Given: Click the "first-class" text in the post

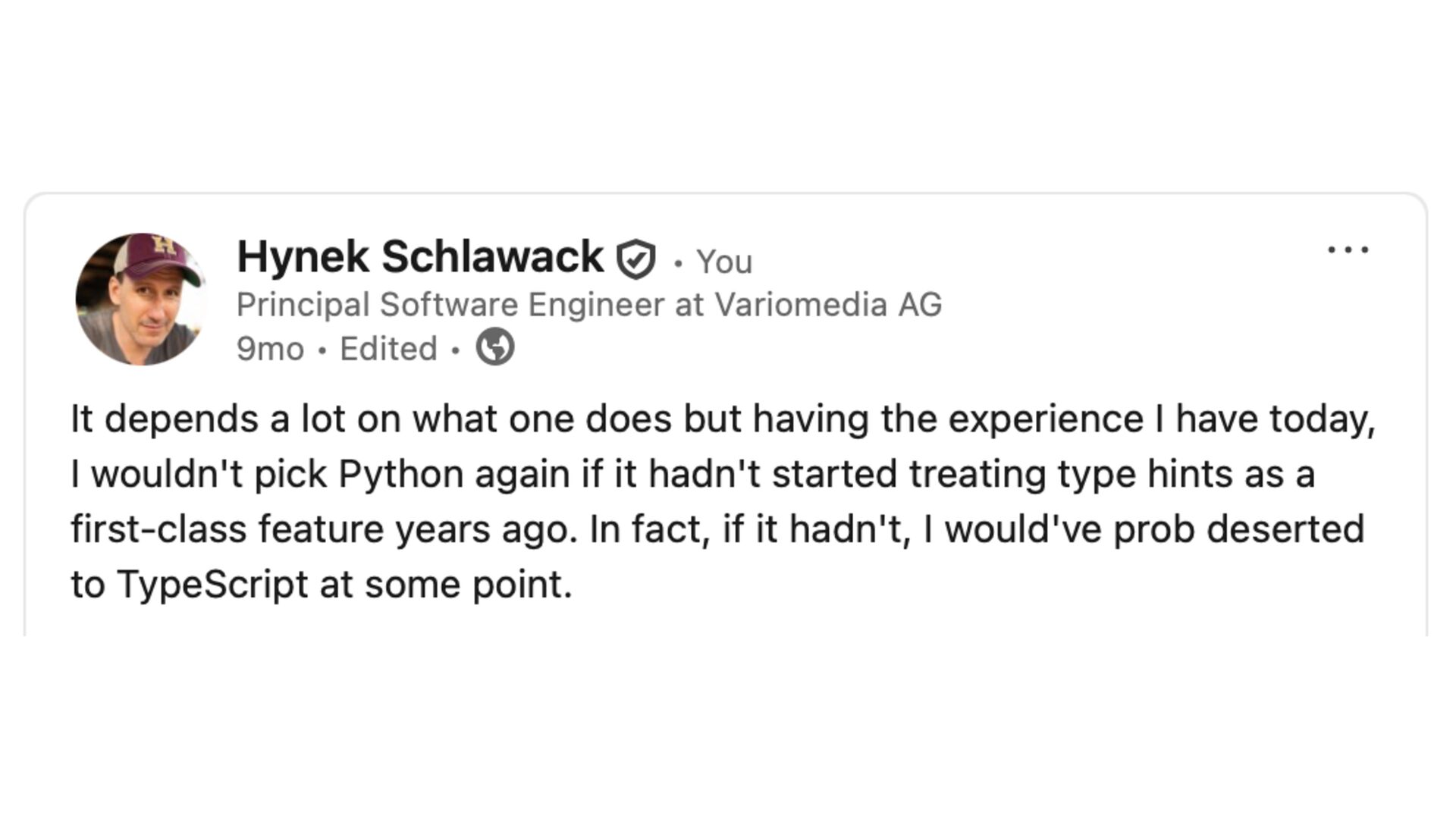Looking at the screenshot, I should coord(158,529).
